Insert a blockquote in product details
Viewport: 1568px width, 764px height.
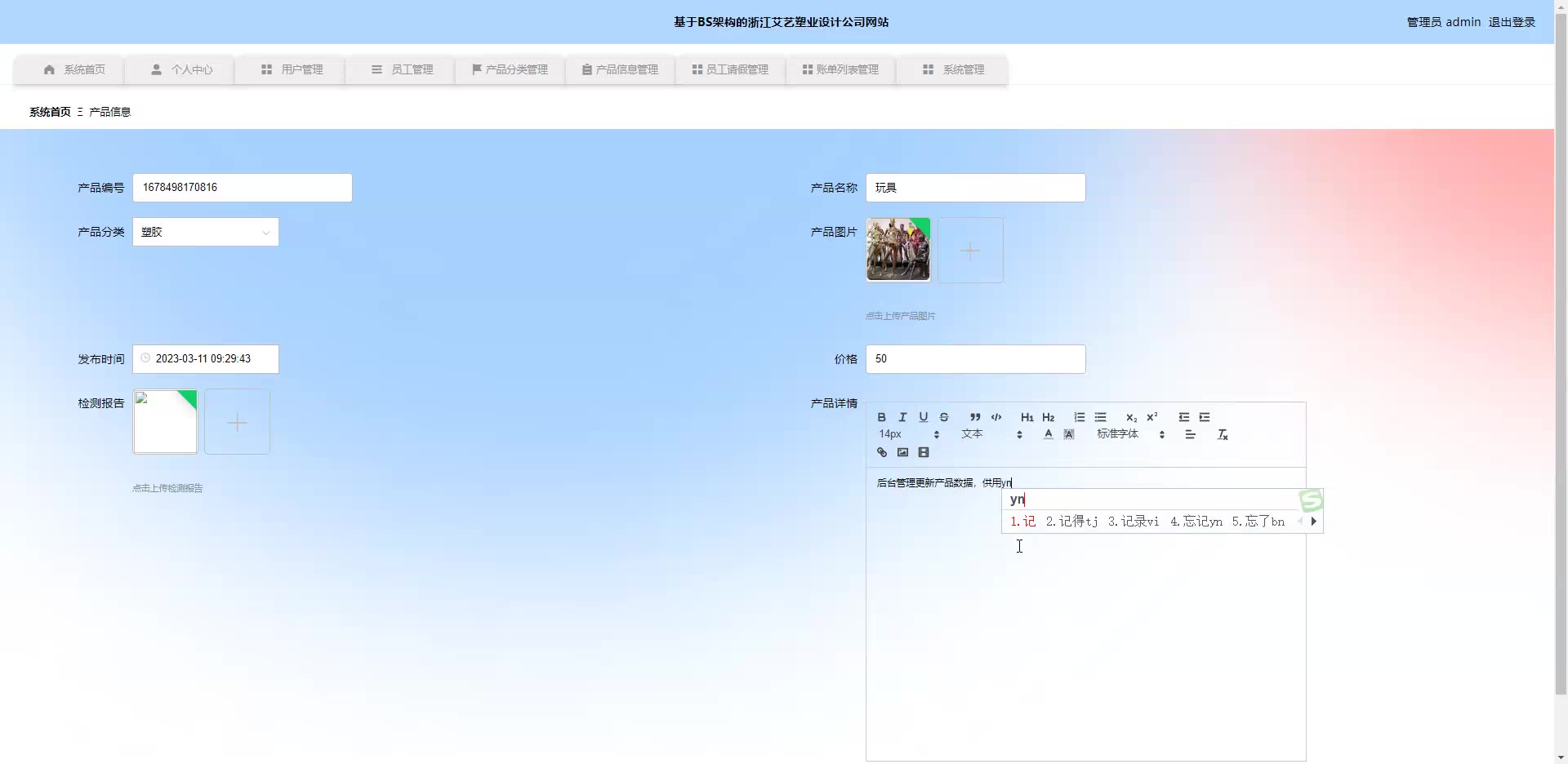(975, 417)
